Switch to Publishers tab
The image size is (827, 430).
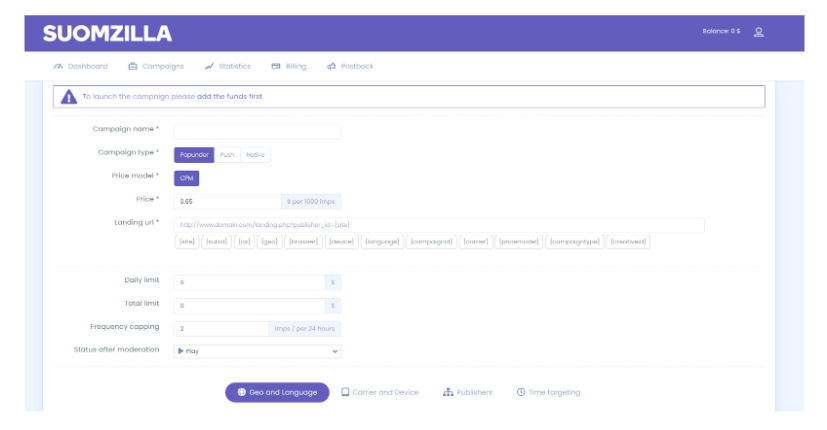467,393
